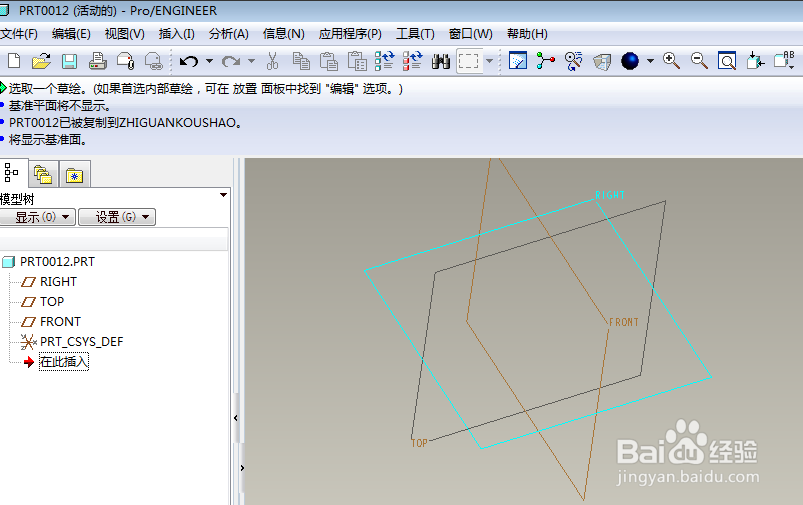
Task: Open the 窗口(W) menu
Action: [471, 34]
